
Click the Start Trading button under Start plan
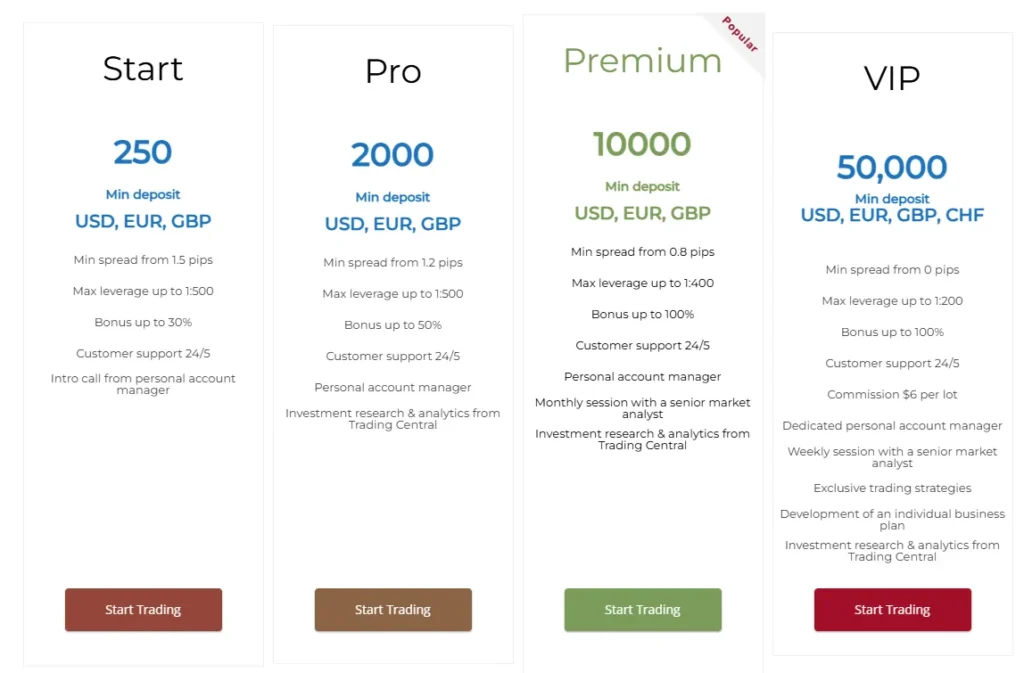[x=143, y=609]
